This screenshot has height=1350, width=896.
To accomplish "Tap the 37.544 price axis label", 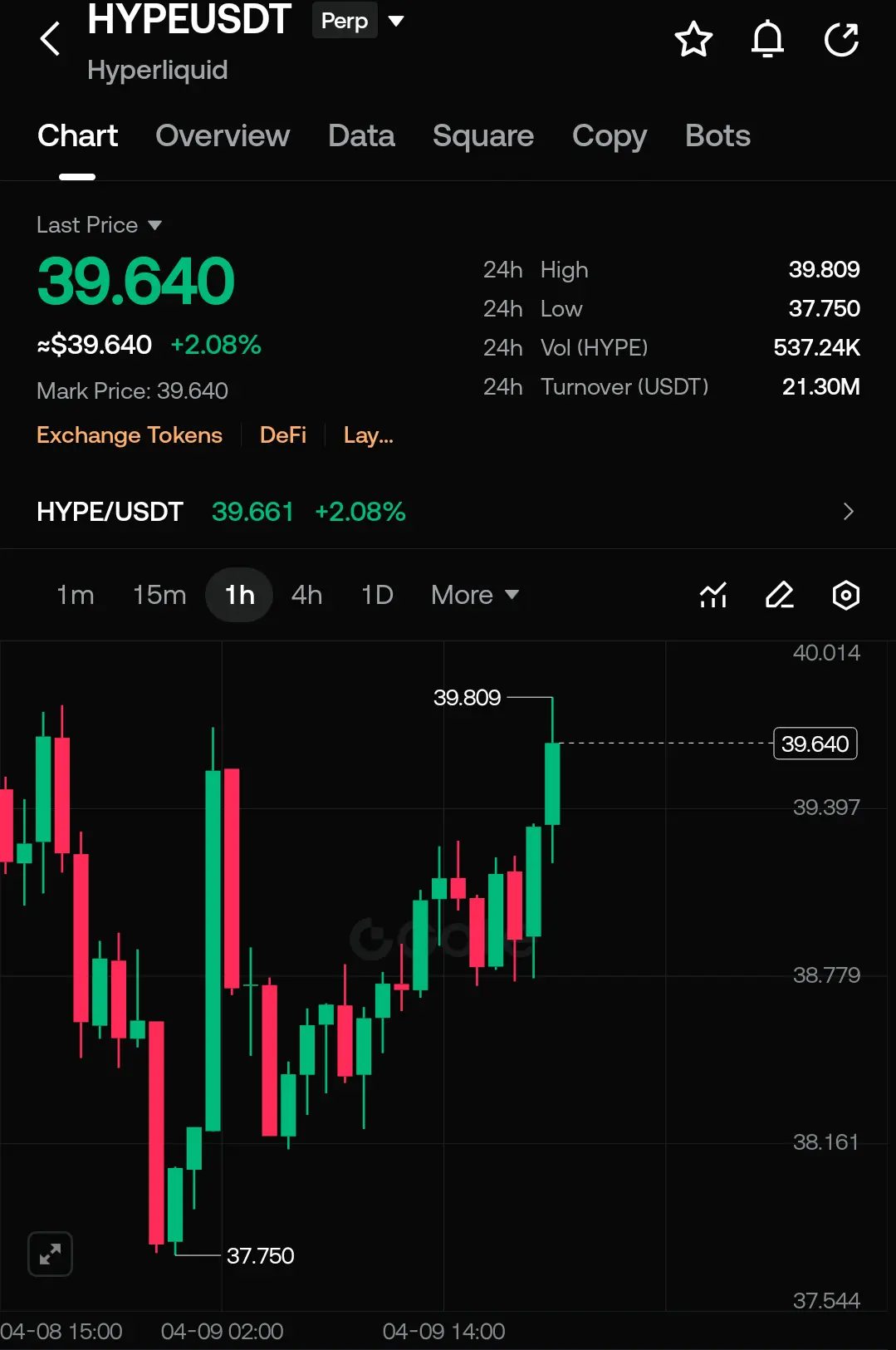I will [826, 1300].
